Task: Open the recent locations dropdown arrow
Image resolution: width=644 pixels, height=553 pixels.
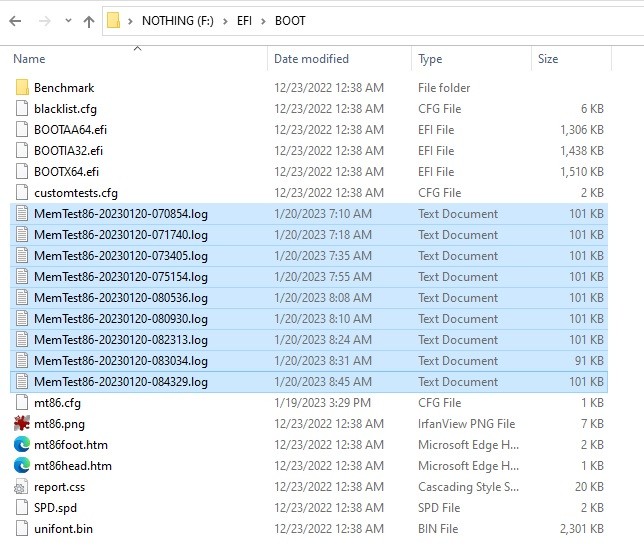Action: 68,21
